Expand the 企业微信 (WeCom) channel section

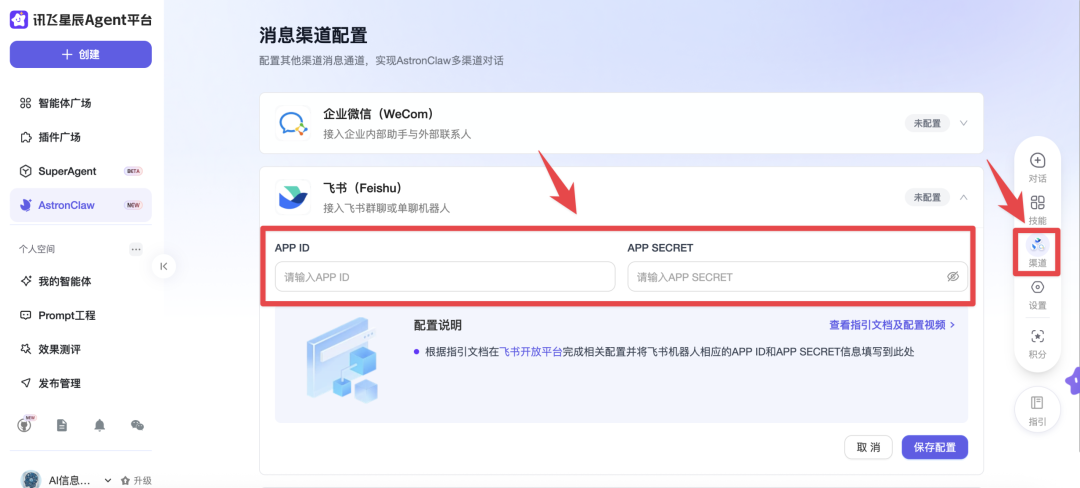[x=964, y=123]
